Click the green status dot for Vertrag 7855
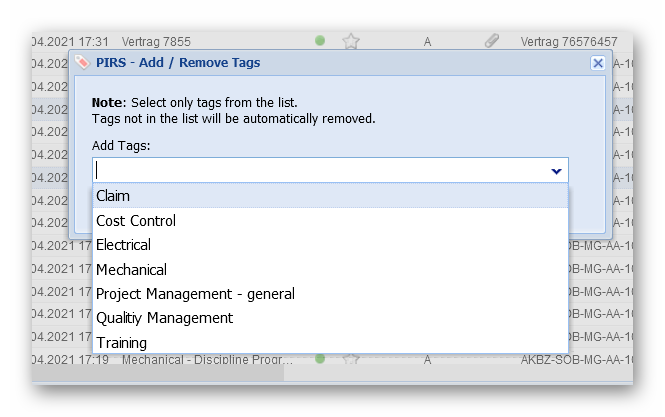The image size is (665, 417). [320, 41]
